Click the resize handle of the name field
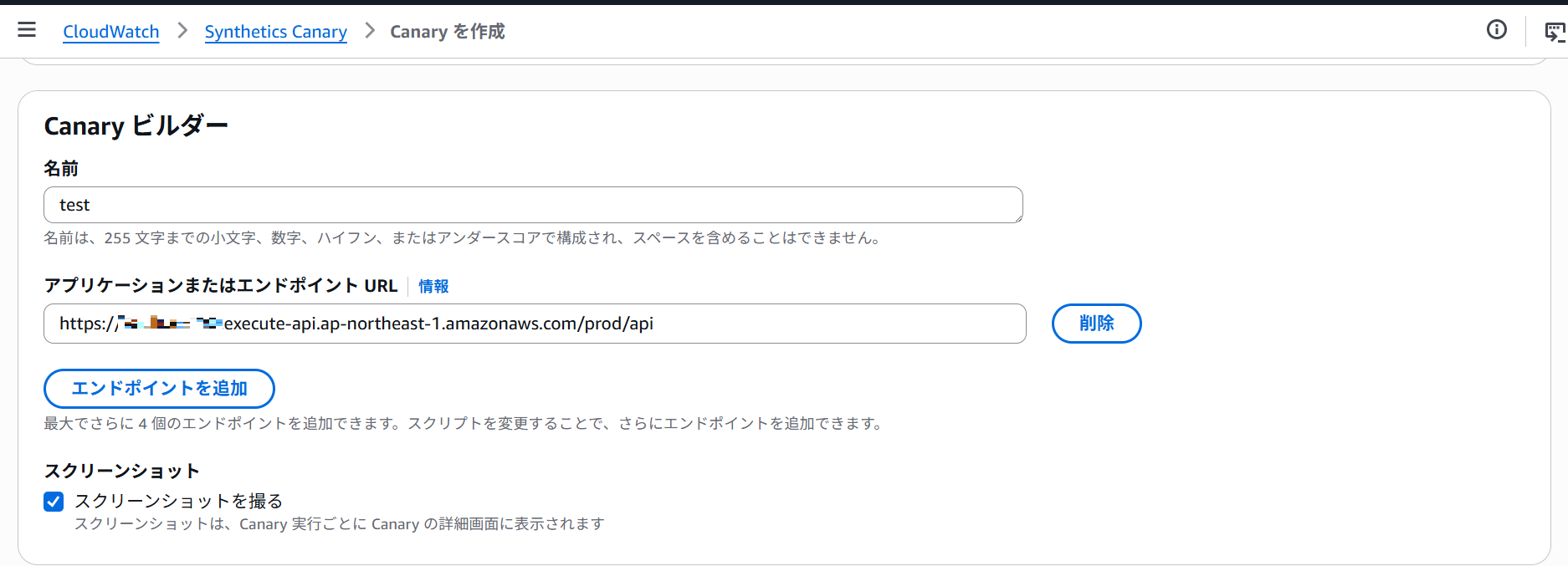 coord(1017,218)
